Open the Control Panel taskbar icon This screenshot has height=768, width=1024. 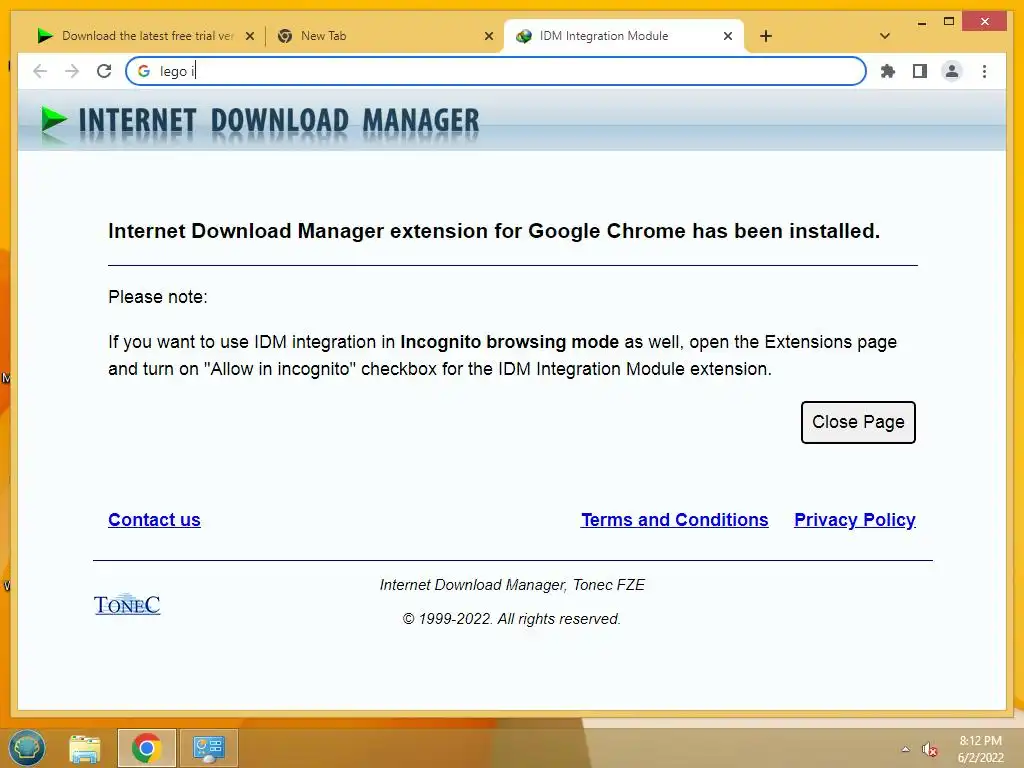(208, 748)
